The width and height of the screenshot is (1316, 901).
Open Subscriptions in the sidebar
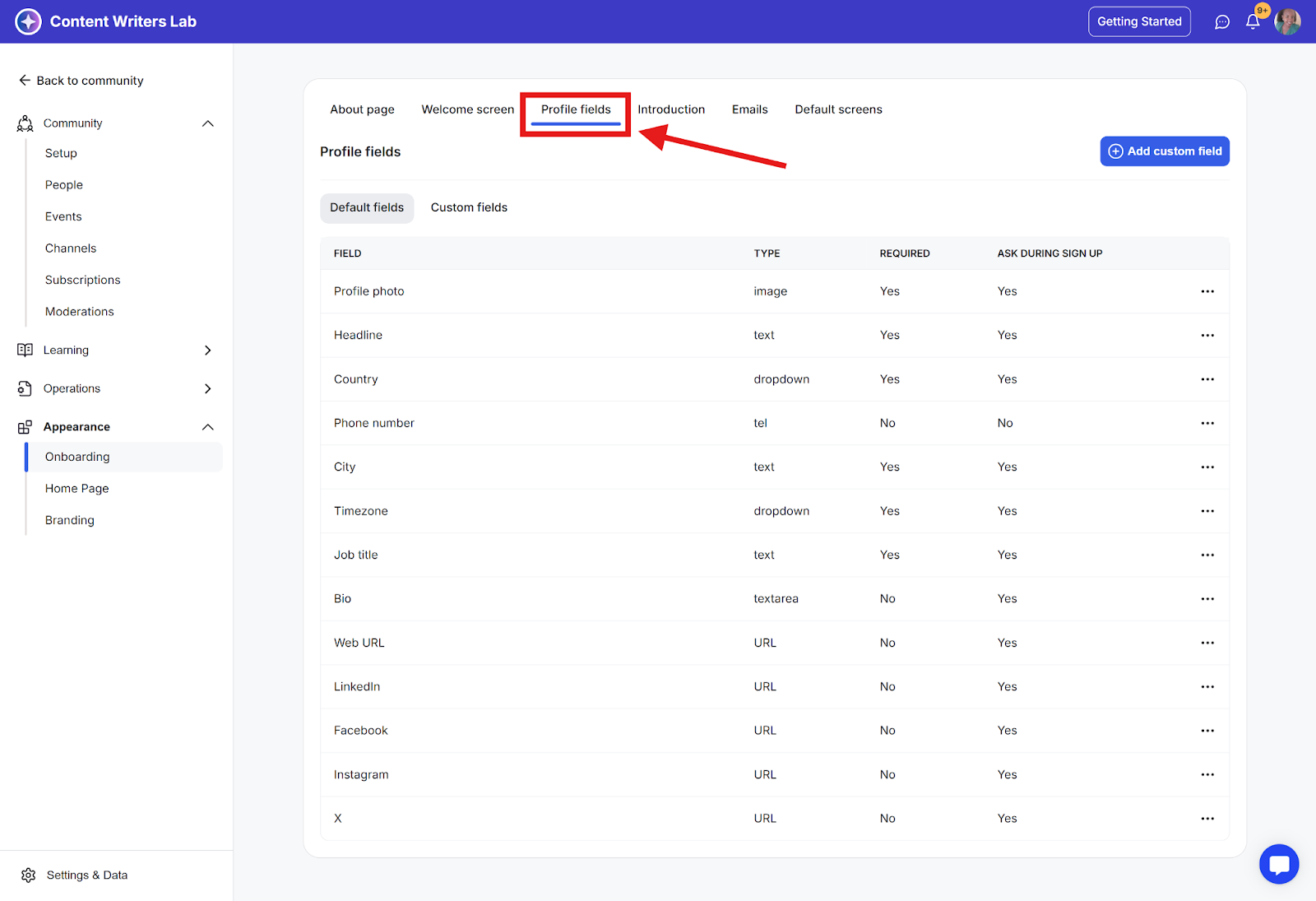[x=83, y=281]
